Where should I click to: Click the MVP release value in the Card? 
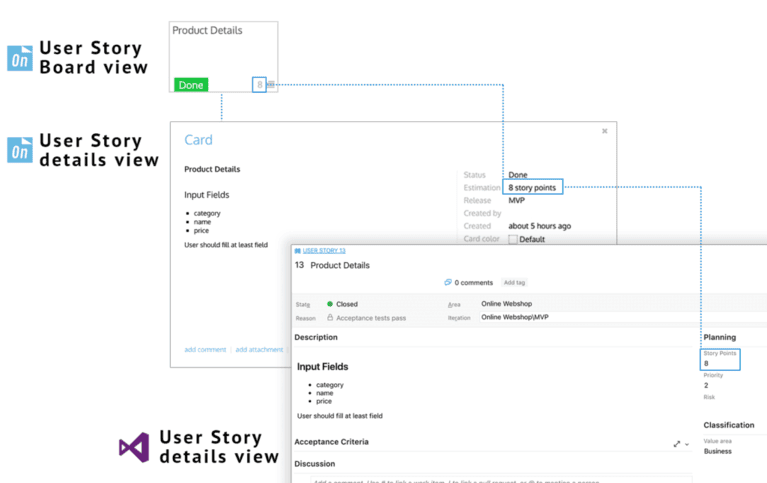pyautogui.click(x=517, y=200)
